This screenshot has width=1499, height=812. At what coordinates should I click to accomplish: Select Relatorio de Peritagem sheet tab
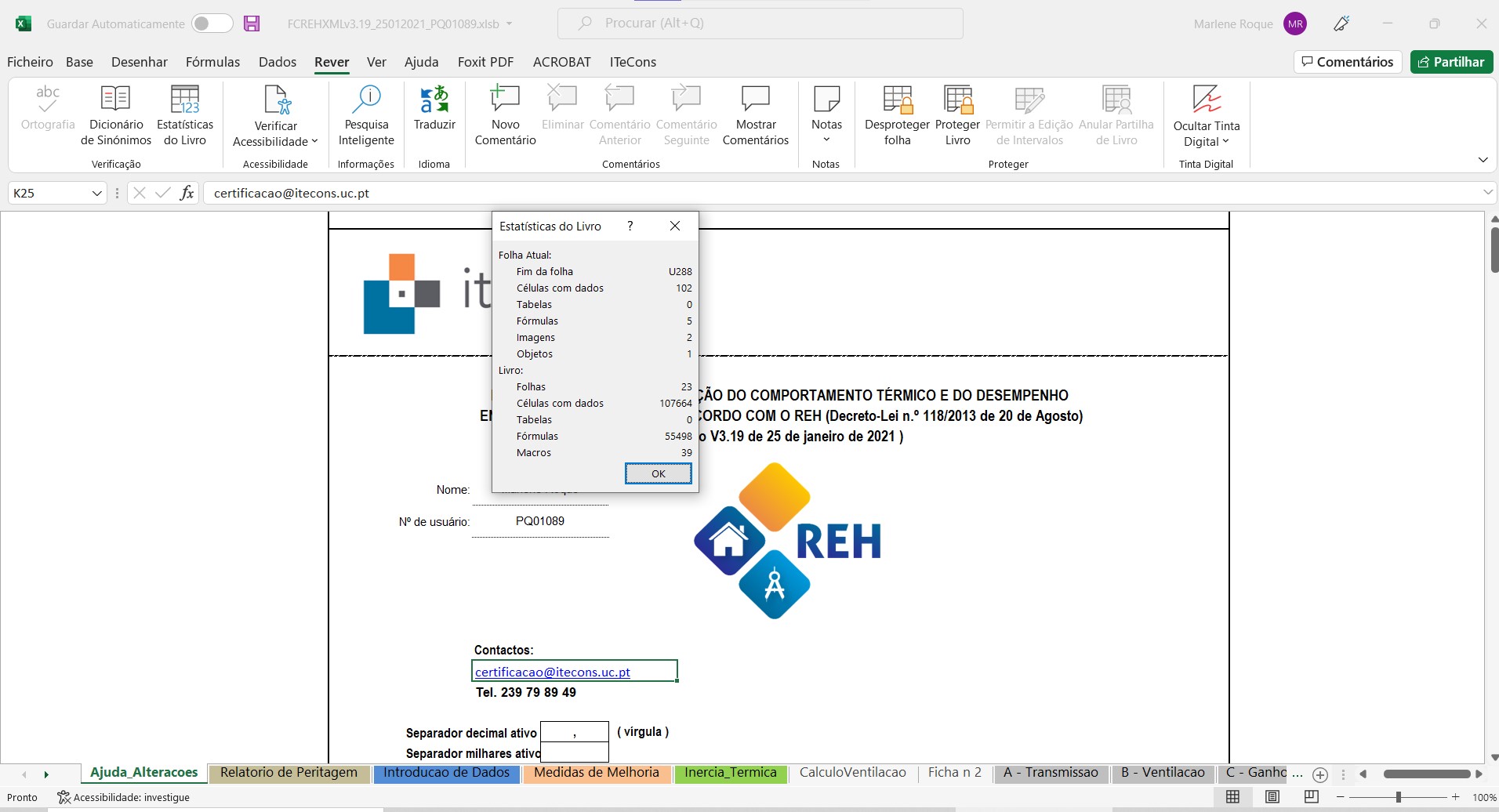289,773
